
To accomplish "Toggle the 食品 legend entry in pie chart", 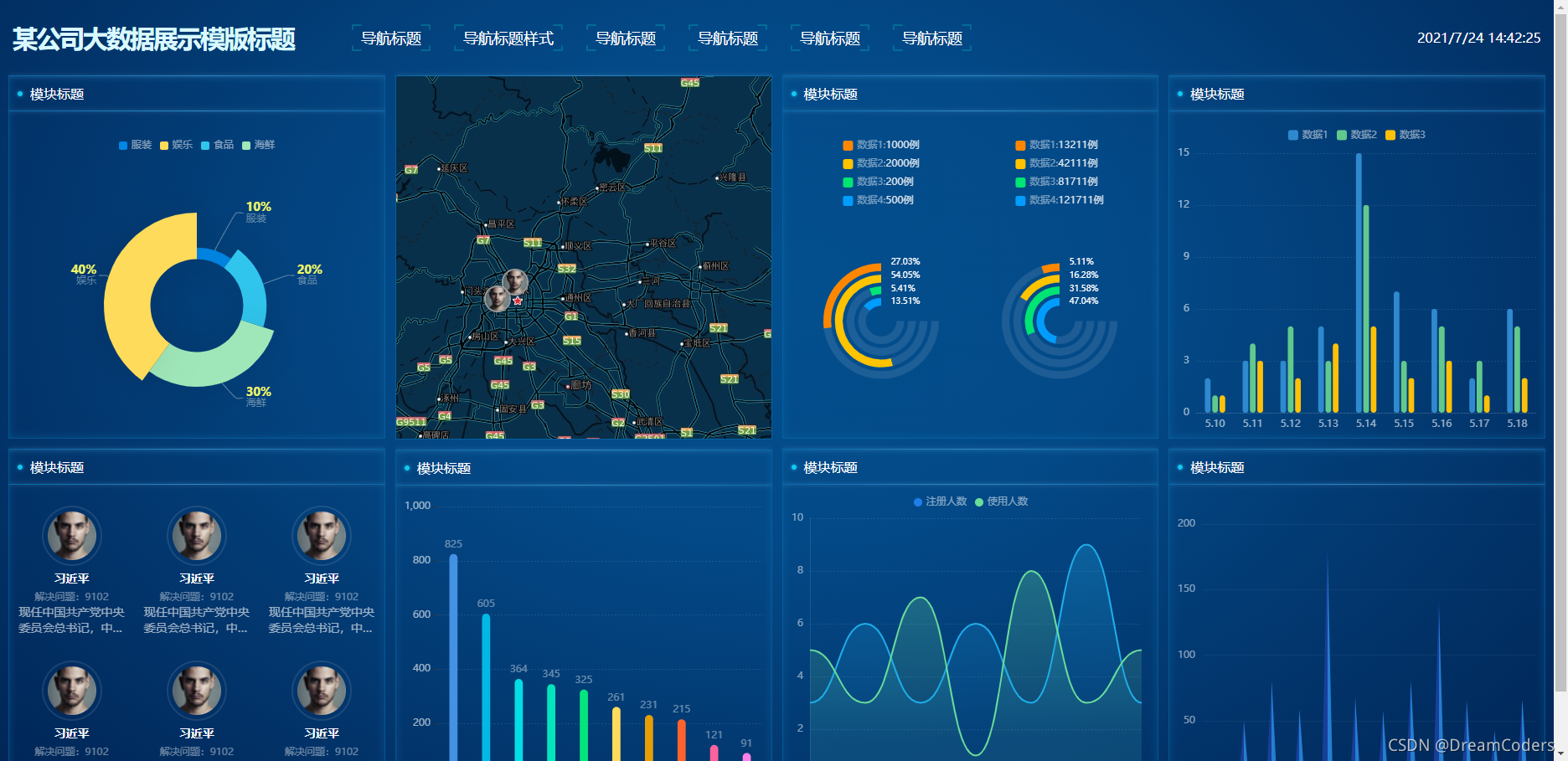I will tap(218, 145).
